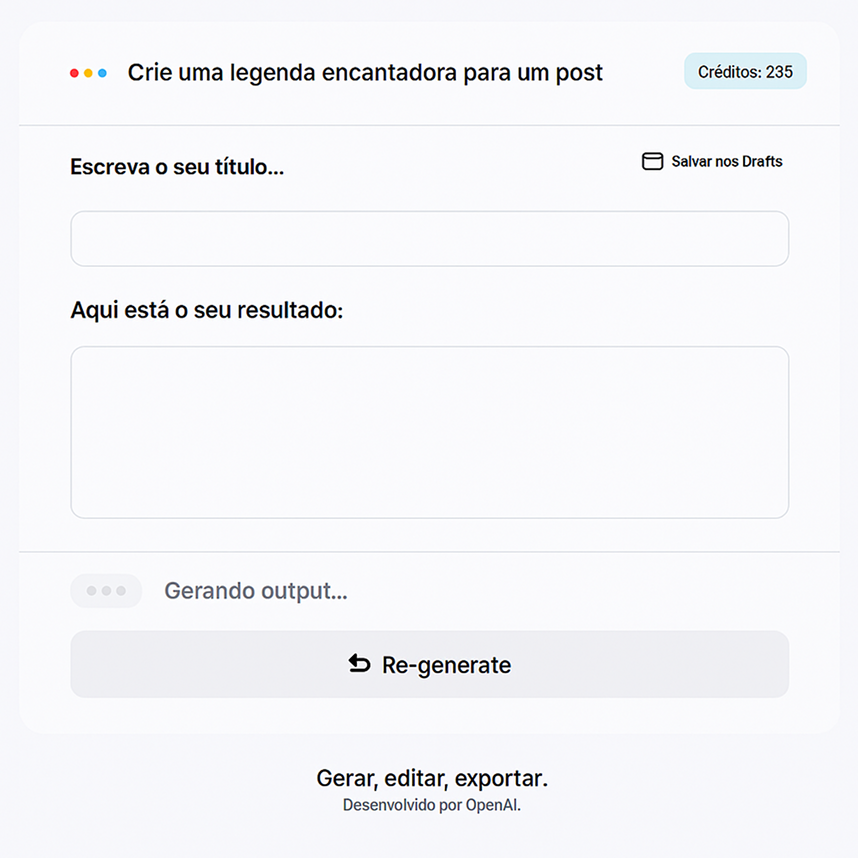Viewport: 858px width, 858px height.
Task: Click the "Escreva o seu título..." label
Action: point(177,167)
